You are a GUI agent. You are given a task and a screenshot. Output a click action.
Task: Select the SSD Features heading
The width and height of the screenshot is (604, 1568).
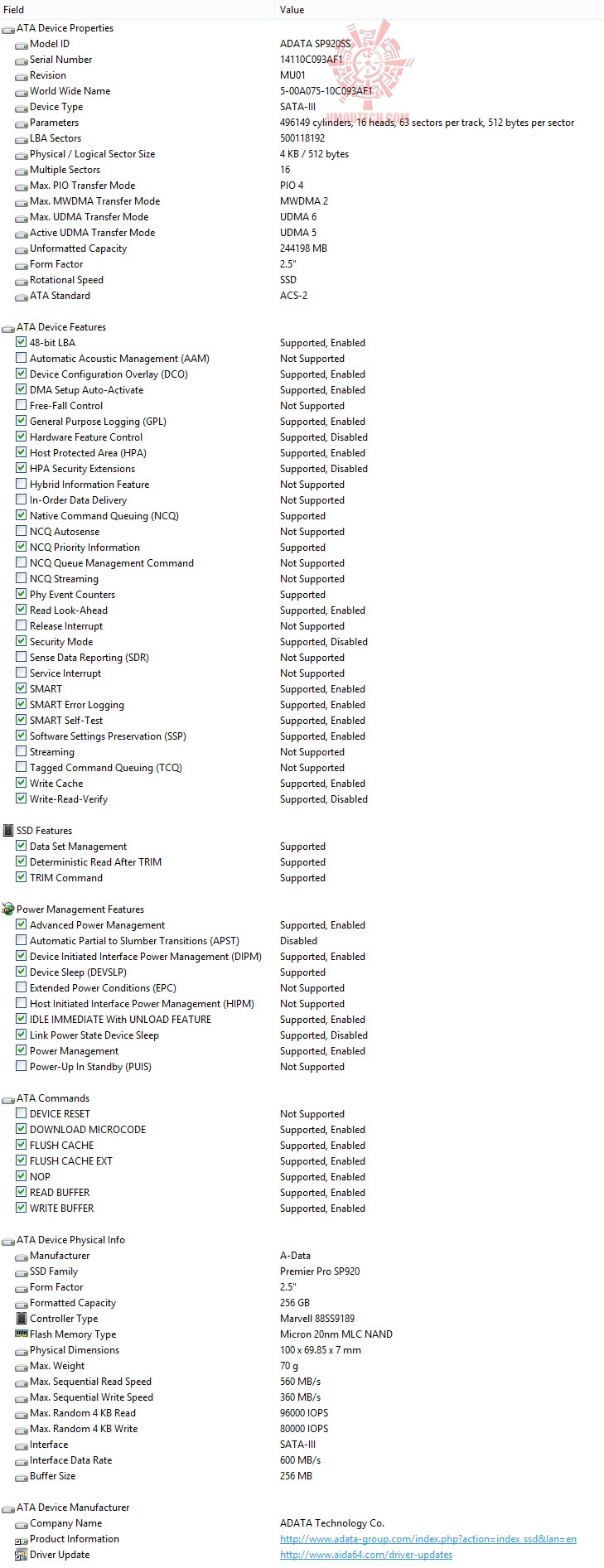pos(44,831)
